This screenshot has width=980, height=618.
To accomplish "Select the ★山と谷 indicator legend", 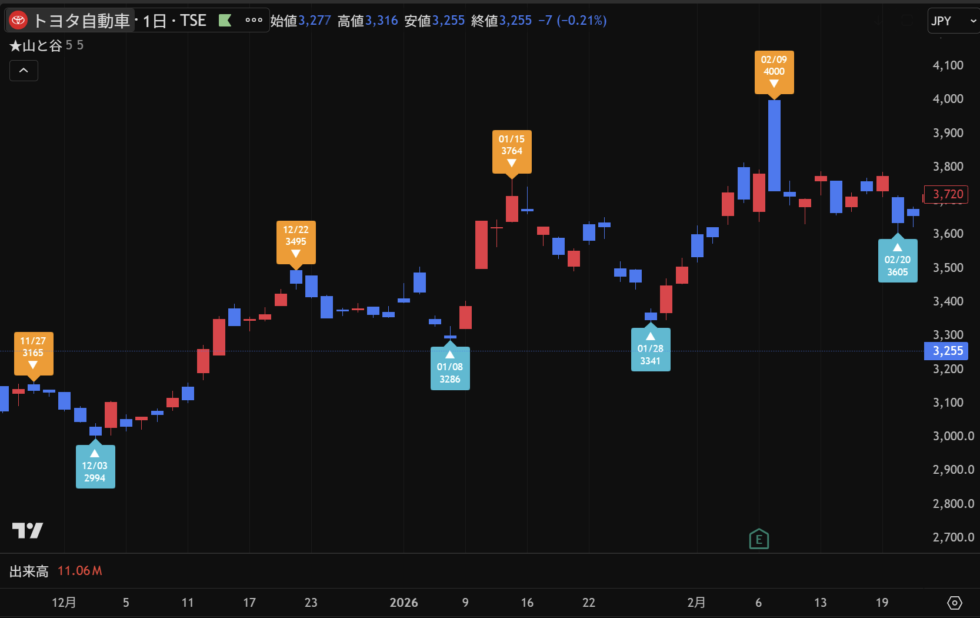I will click(35, 46).
